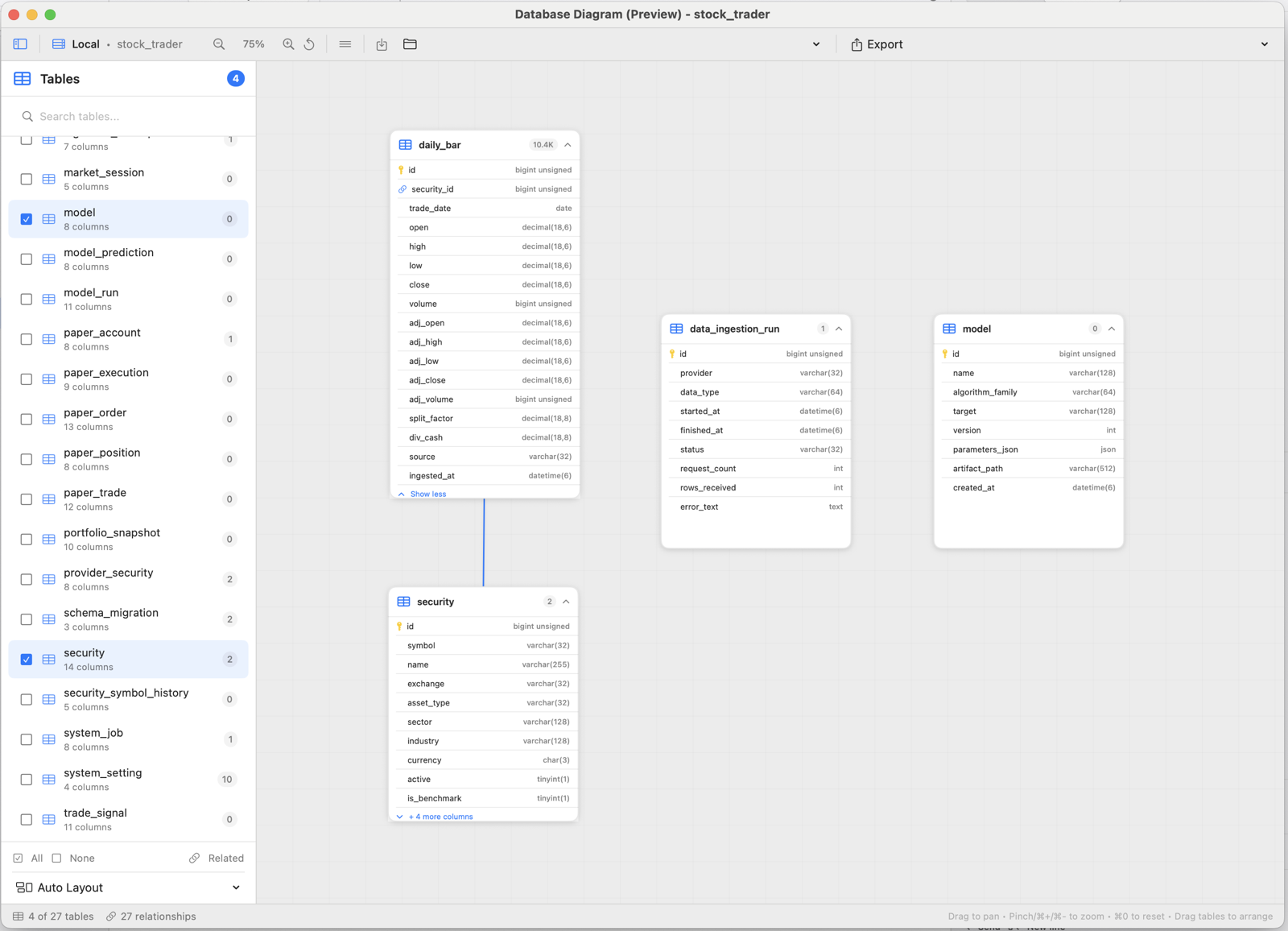The width and height of the screenshot is (1288, 931).
Task: Collapse the model card chevron
Action: coord(1112,329)
